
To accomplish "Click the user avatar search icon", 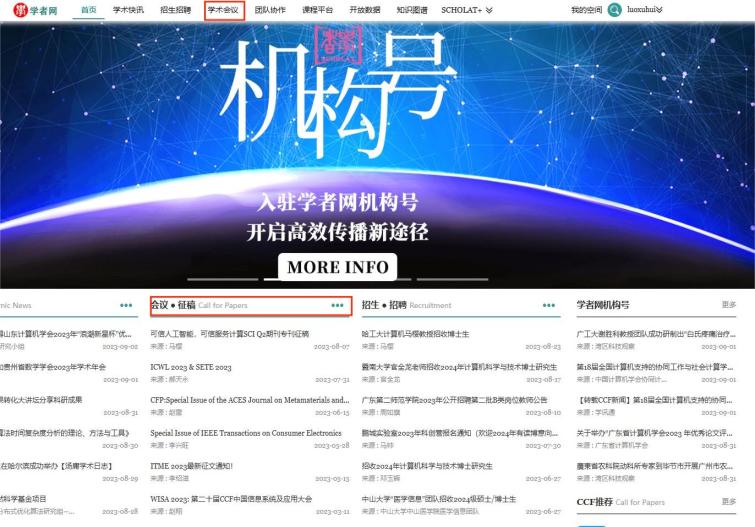I will [614, 10].
